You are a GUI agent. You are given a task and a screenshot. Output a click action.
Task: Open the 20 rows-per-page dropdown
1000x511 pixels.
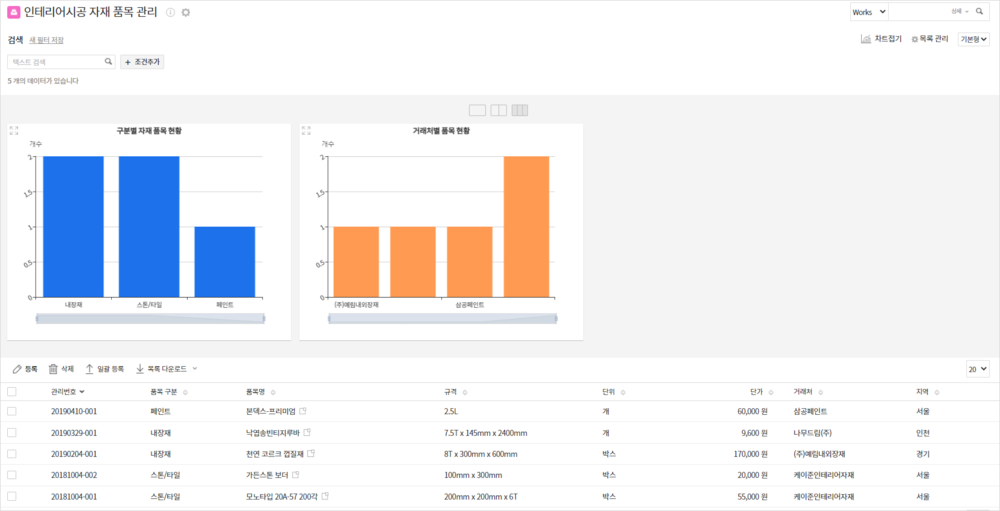pyautogui.click(x=978, y=369)
